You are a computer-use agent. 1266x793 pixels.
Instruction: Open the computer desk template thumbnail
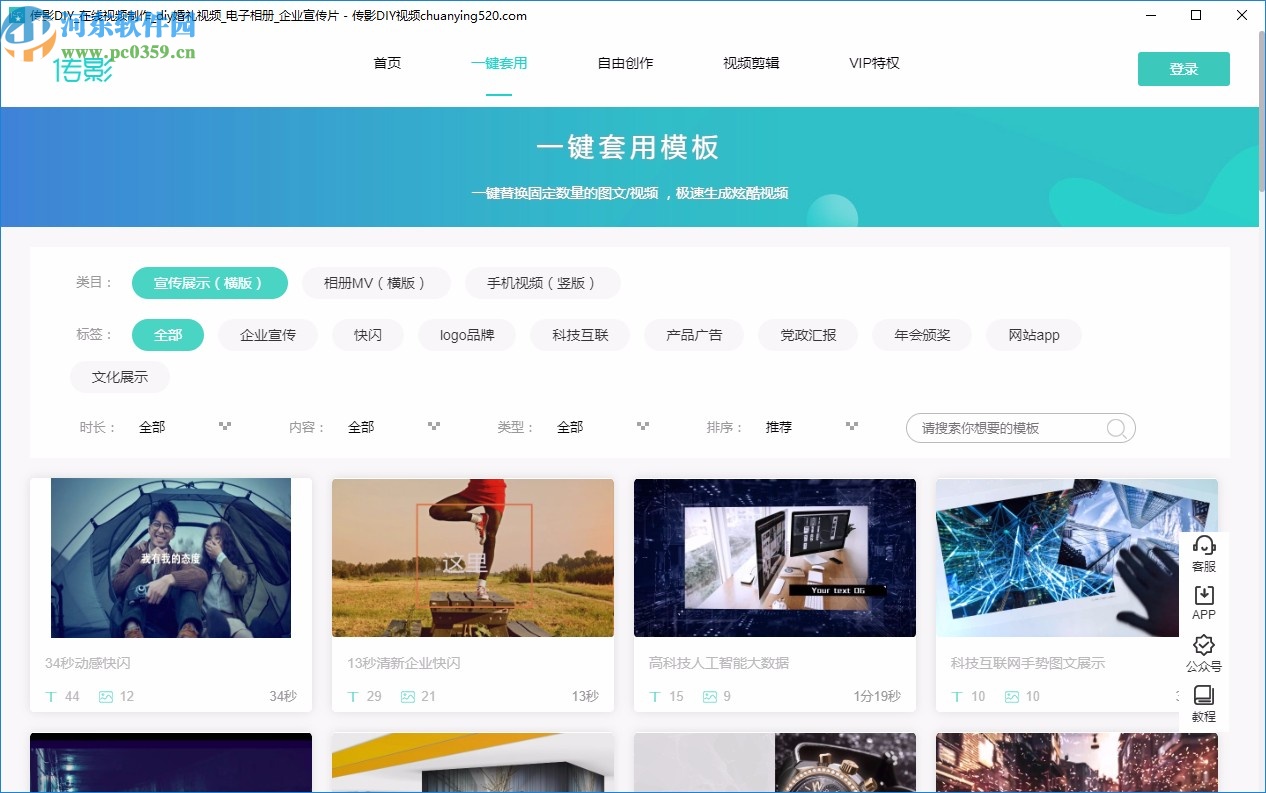(775, 558)
